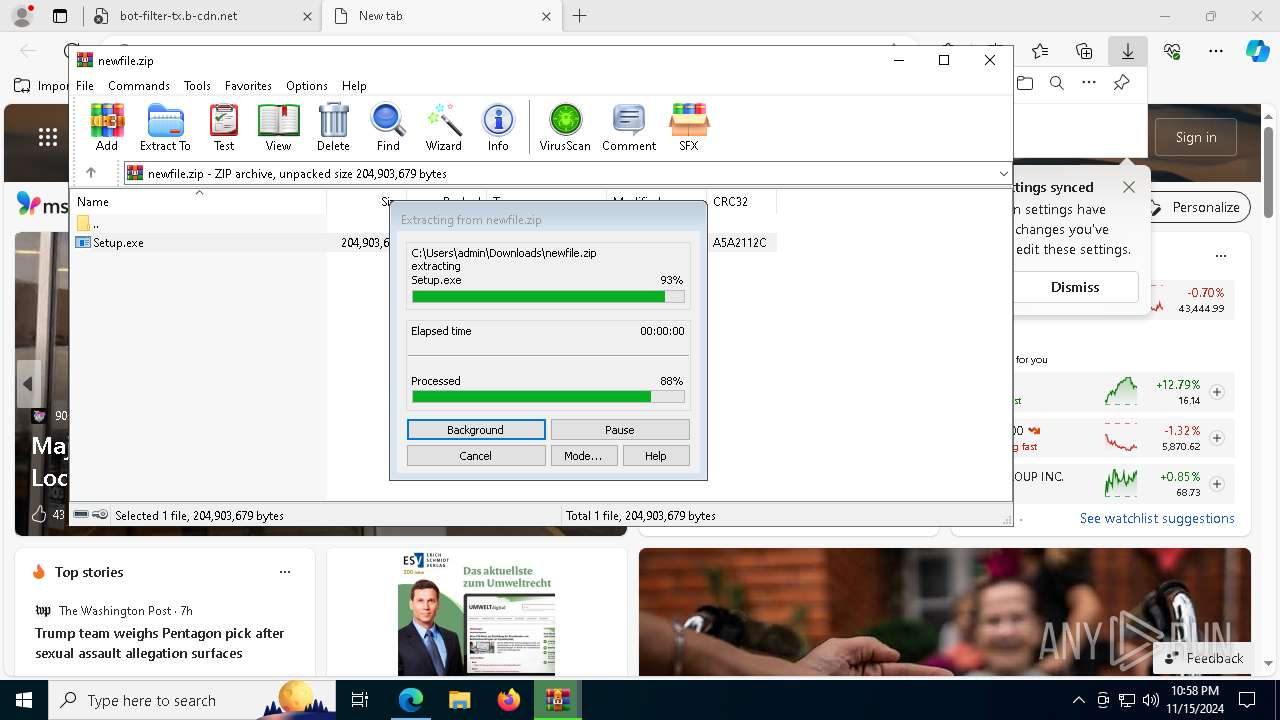Select the Find magnifier icon
The height and width of the screenshot is (720, 1280).
tap(388, 127)
